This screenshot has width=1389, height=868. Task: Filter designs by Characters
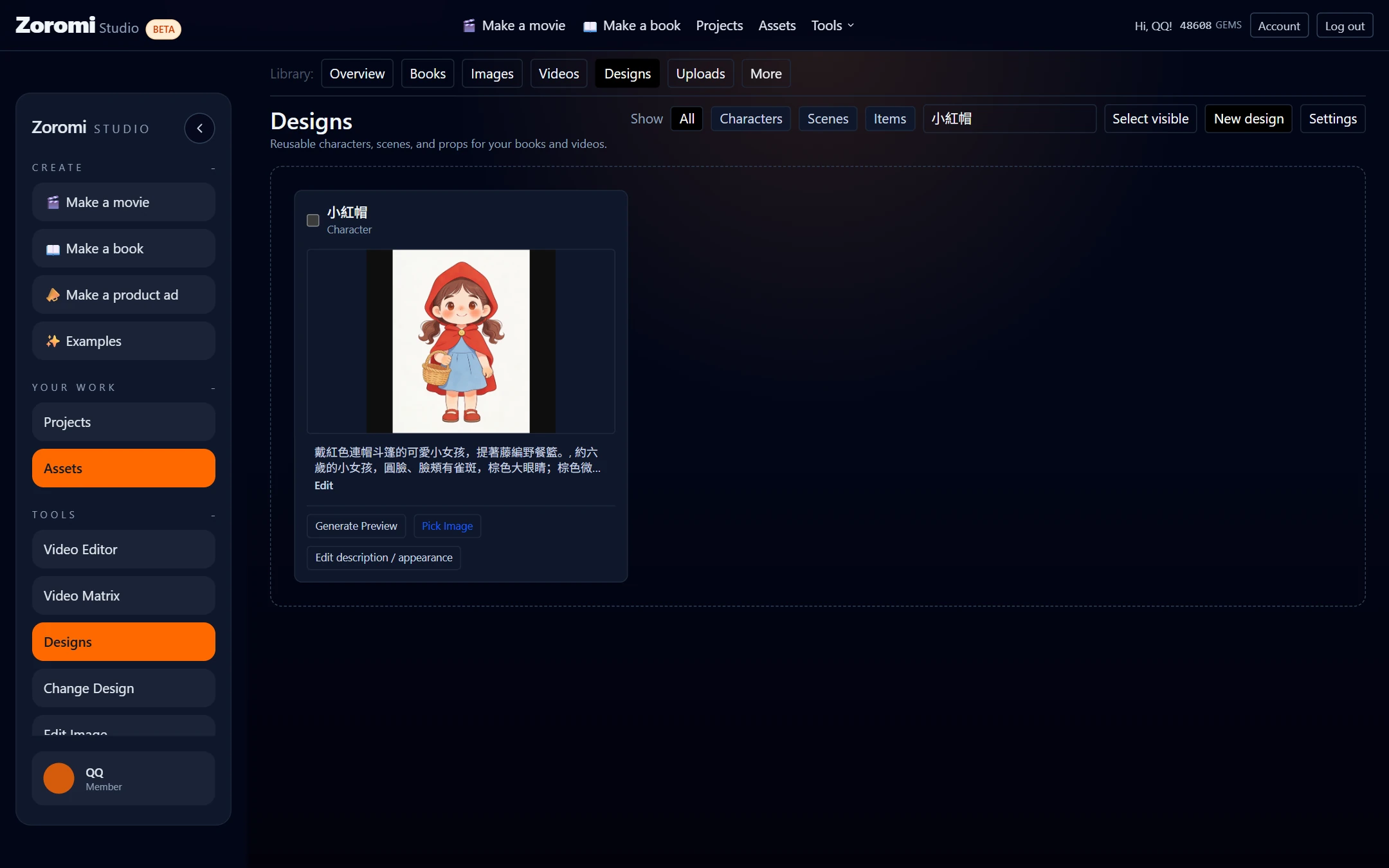pos(751,118)
